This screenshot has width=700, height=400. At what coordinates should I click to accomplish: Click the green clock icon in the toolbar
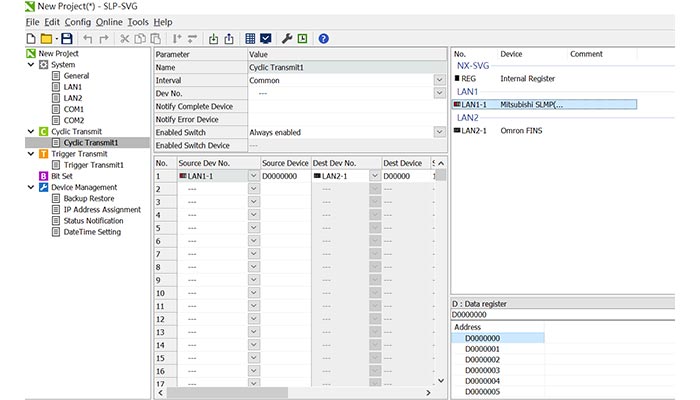click(301, 39)
